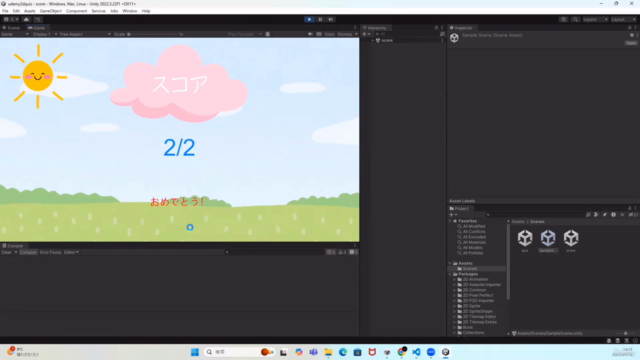Open the Layers dropdown
The image size is (640, 360).
point(595,19)
